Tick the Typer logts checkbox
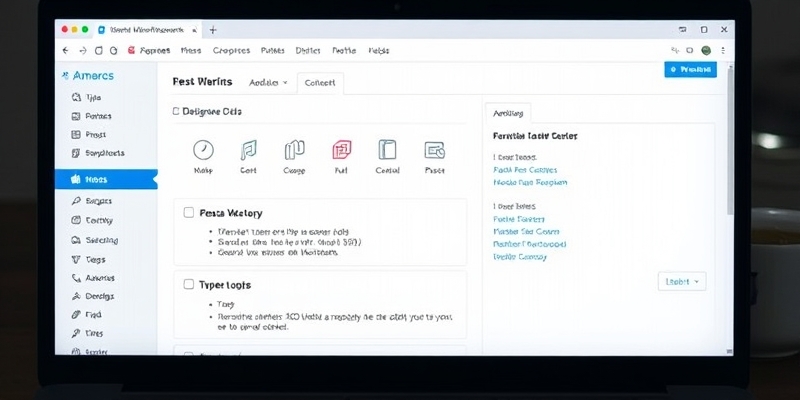The width and height of the screenshot is (800, 400). pyautogui.click(x=189, y=284)
